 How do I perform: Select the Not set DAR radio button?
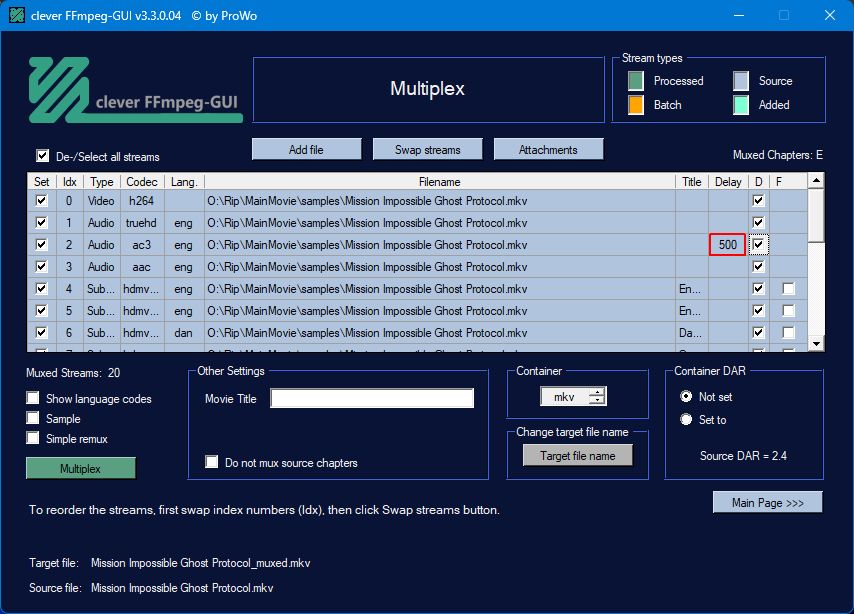coord(686,397)
